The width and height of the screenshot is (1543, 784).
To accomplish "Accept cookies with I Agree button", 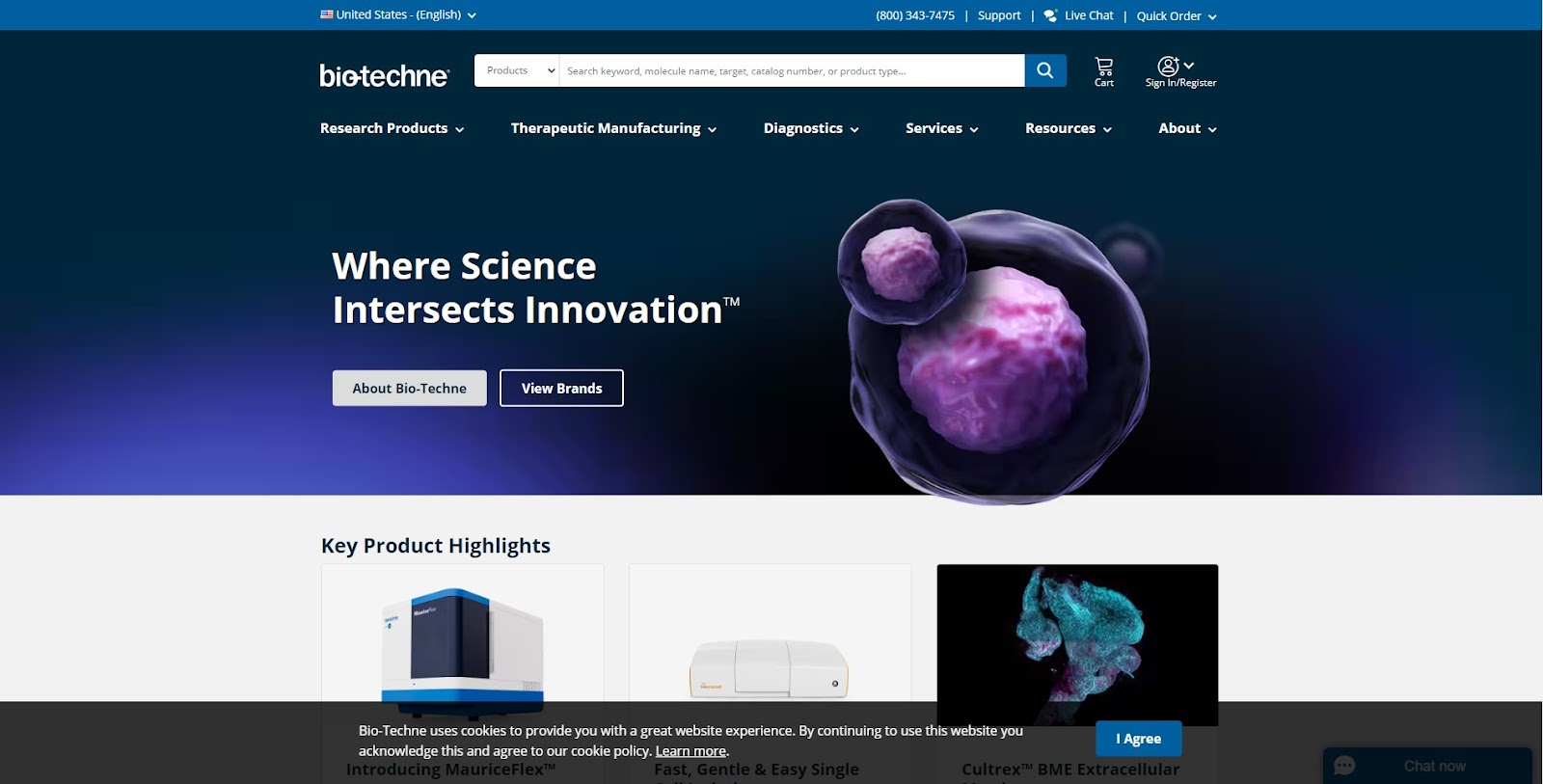I will pos(1139,739).
